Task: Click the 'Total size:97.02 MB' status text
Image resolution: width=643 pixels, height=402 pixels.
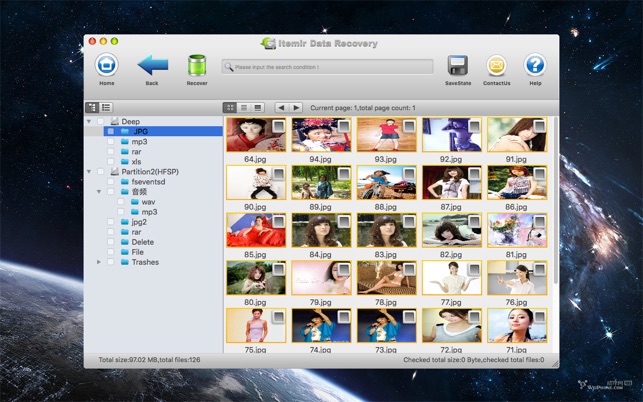Action: 128,360
